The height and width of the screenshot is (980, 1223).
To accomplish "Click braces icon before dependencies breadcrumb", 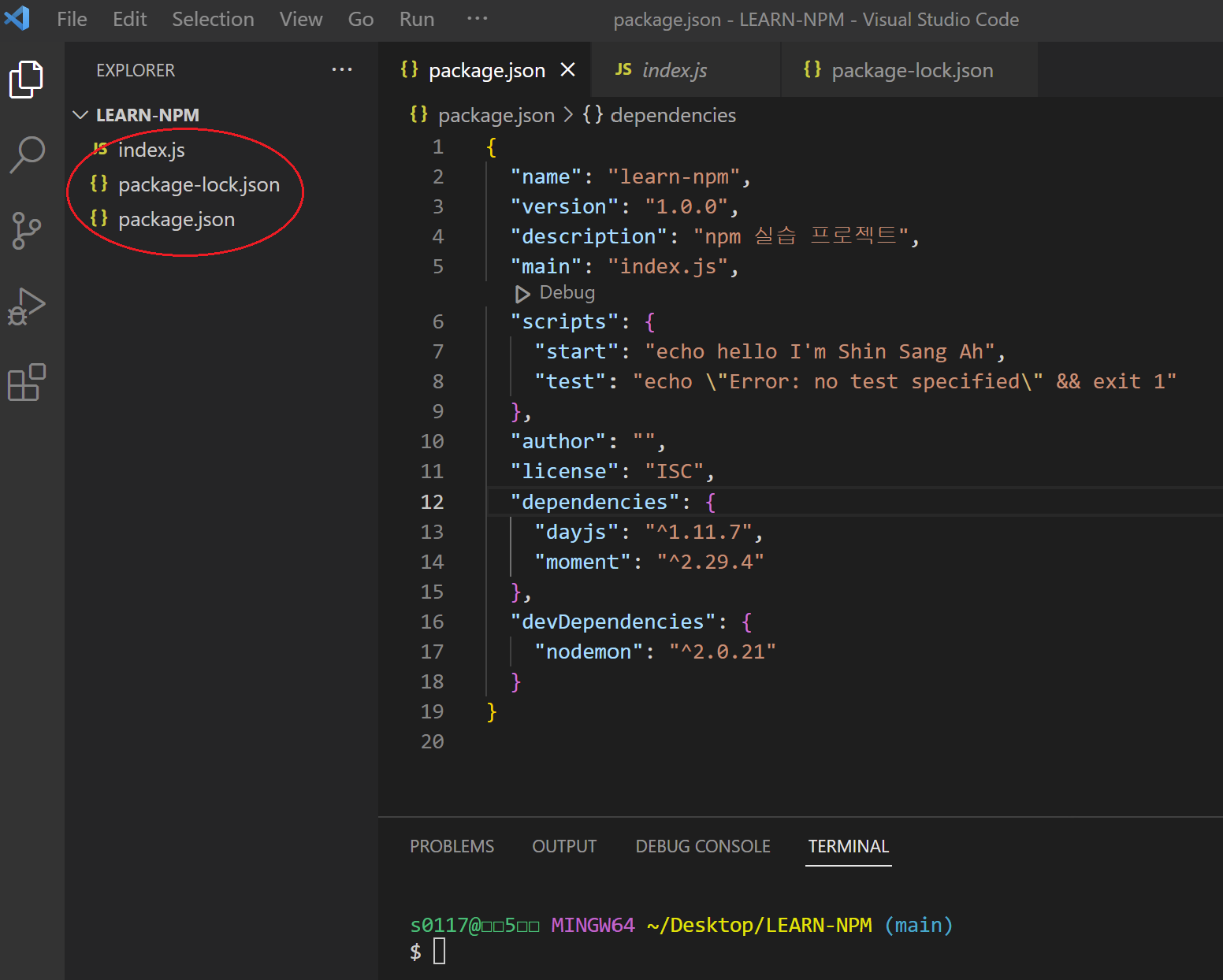I will pos(593,114).
